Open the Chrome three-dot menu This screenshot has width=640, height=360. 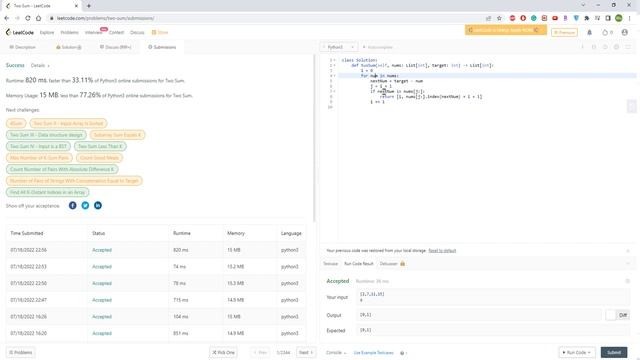[629, 18]
